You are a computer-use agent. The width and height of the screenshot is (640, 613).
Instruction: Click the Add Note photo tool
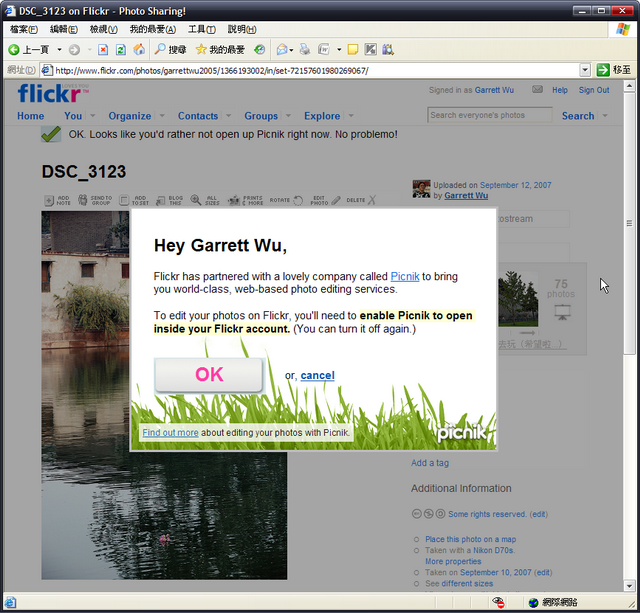(57, 200)
